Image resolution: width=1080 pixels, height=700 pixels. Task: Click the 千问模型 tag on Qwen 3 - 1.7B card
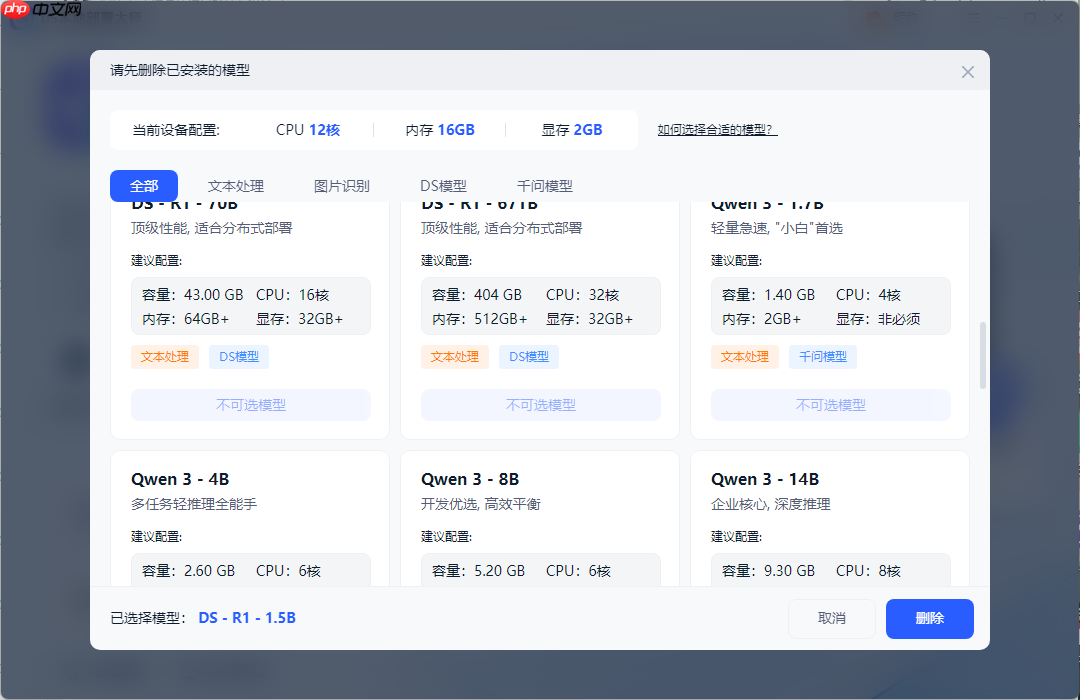(x=822, y=356)
